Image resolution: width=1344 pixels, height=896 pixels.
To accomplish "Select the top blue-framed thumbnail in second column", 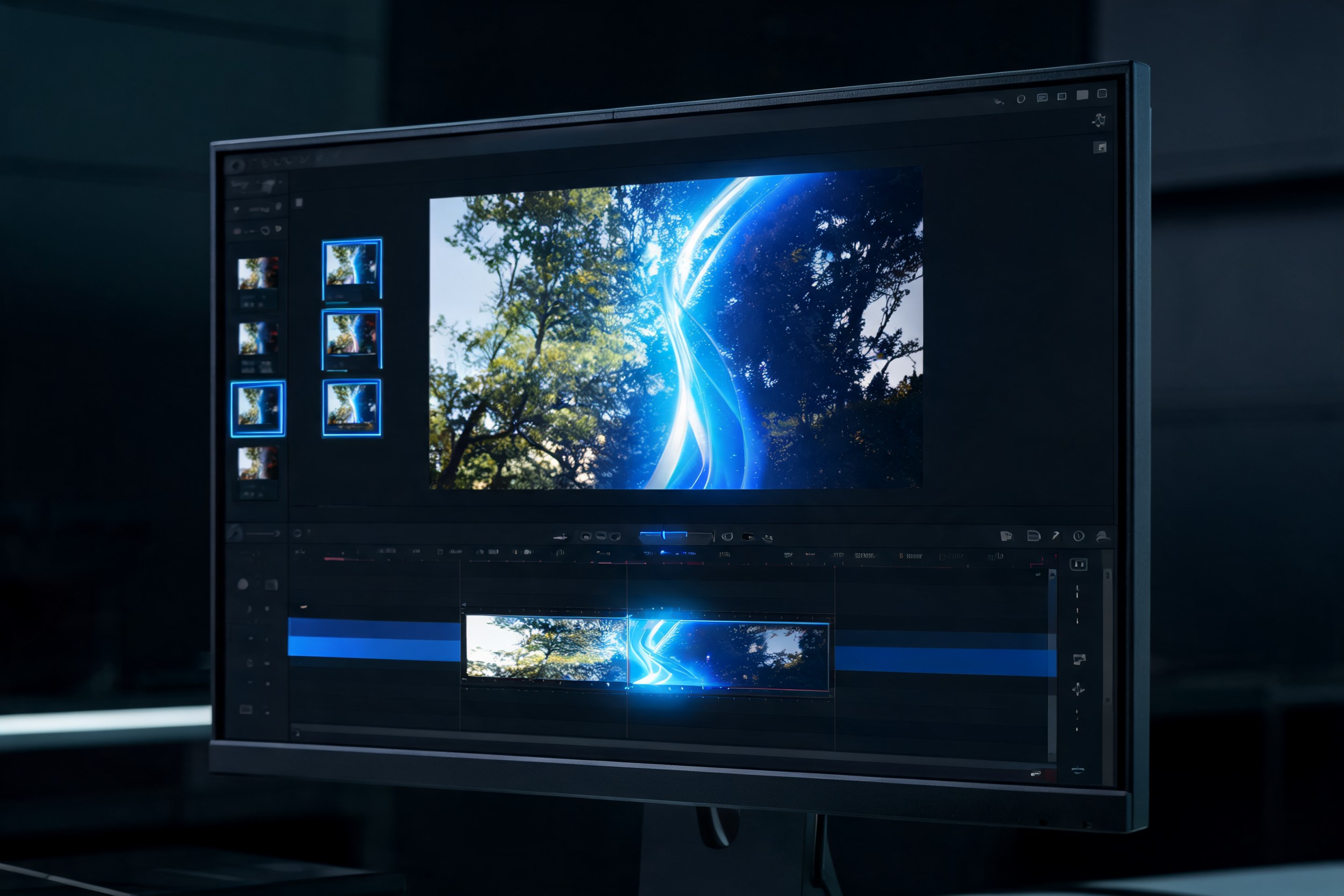I will 352,269.
